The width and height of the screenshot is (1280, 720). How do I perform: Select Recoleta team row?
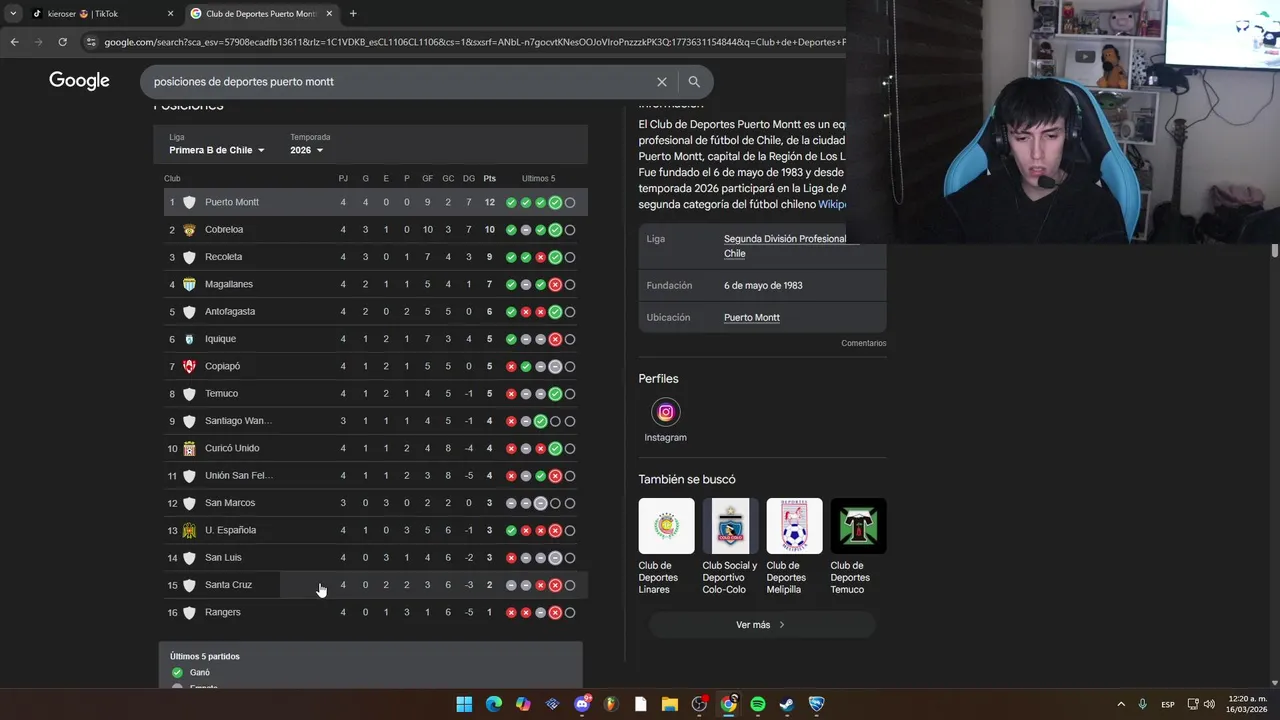pyautogui.click(x=375, y=257)
